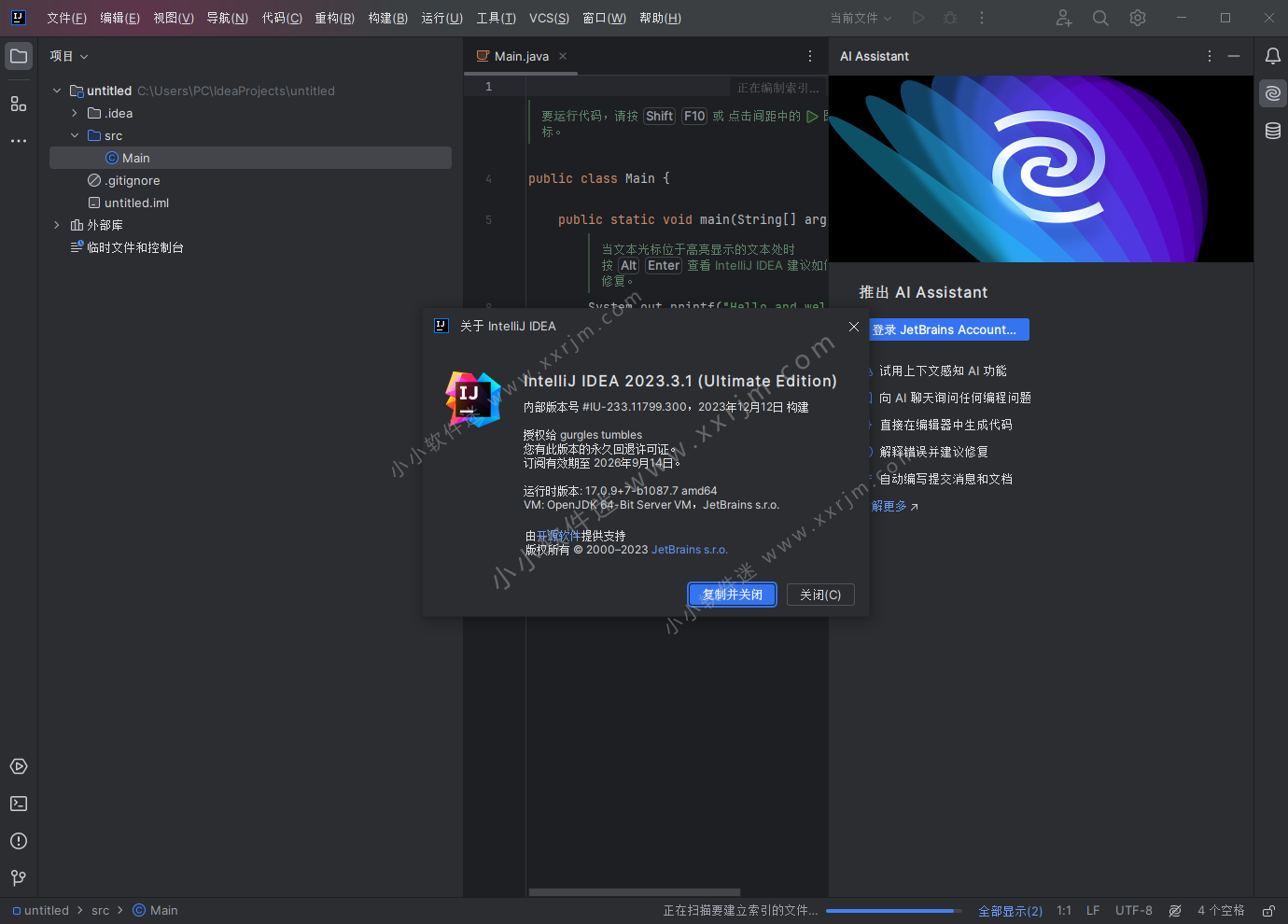The width and height of the screenshot is (1288, 924).
Task: Close the Main.java editor tab
Action: [x=563, y=56]
